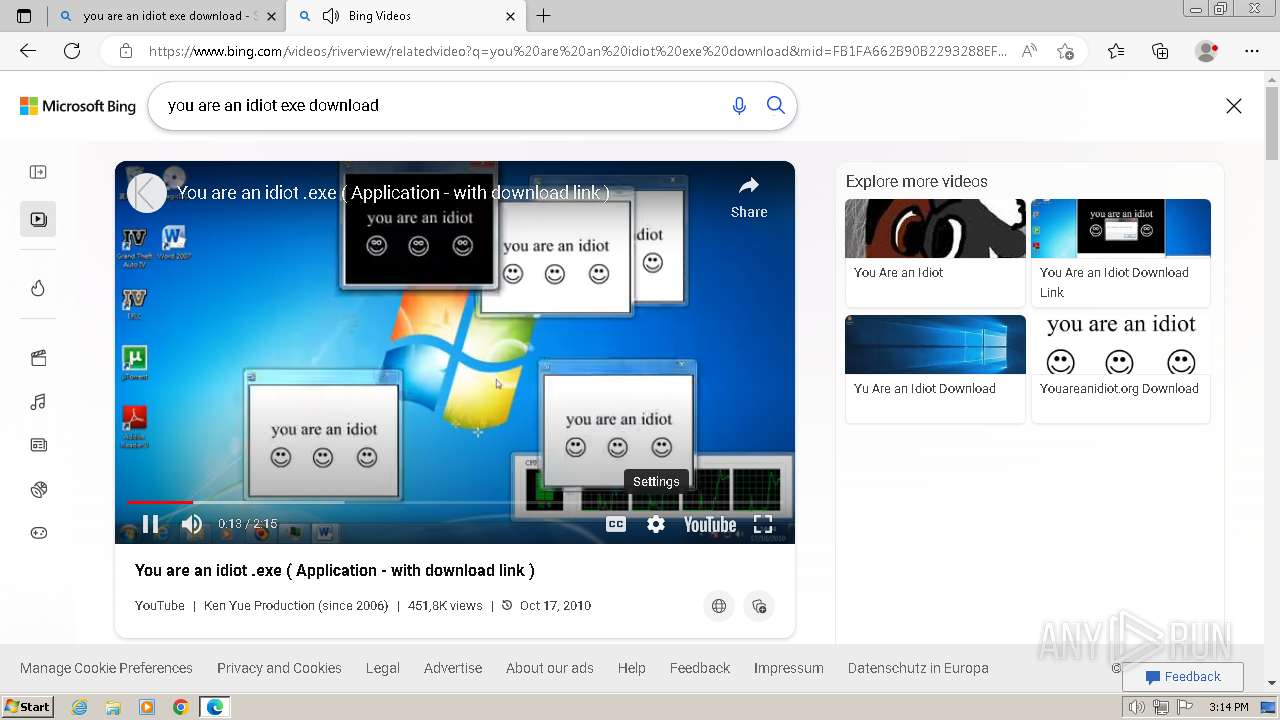
Task: Open Privacy and Cookies link
Action: click(279, 668)
